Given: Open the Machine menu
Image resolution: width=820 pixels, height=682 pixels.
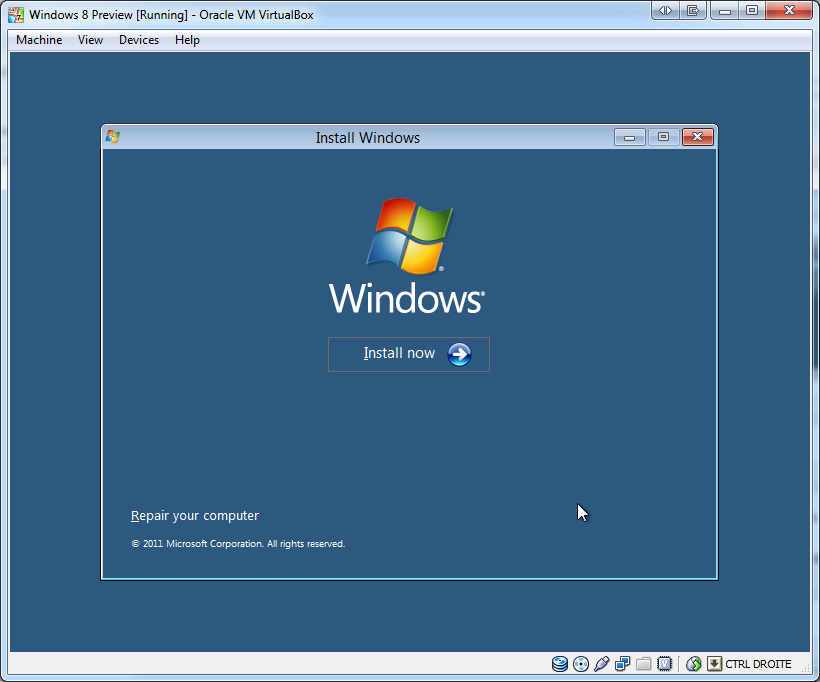Looking at the screenshot, I should click(x=39, y=40).
